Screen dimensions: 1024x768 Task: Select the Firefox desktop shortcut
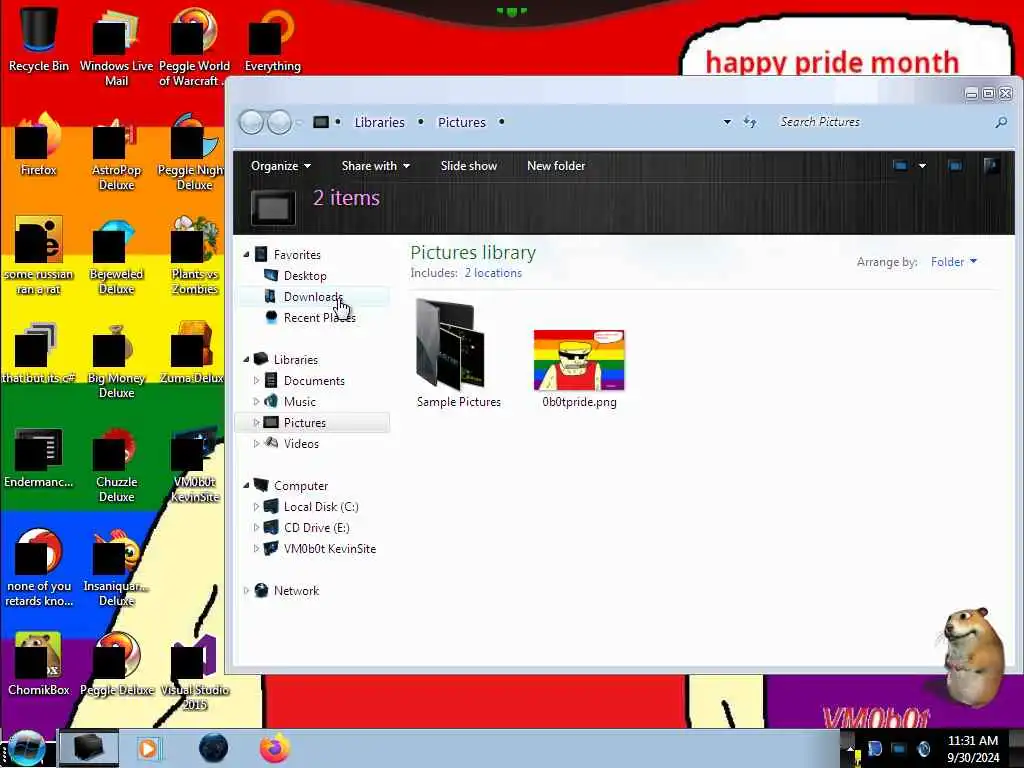tap(39, 144)
